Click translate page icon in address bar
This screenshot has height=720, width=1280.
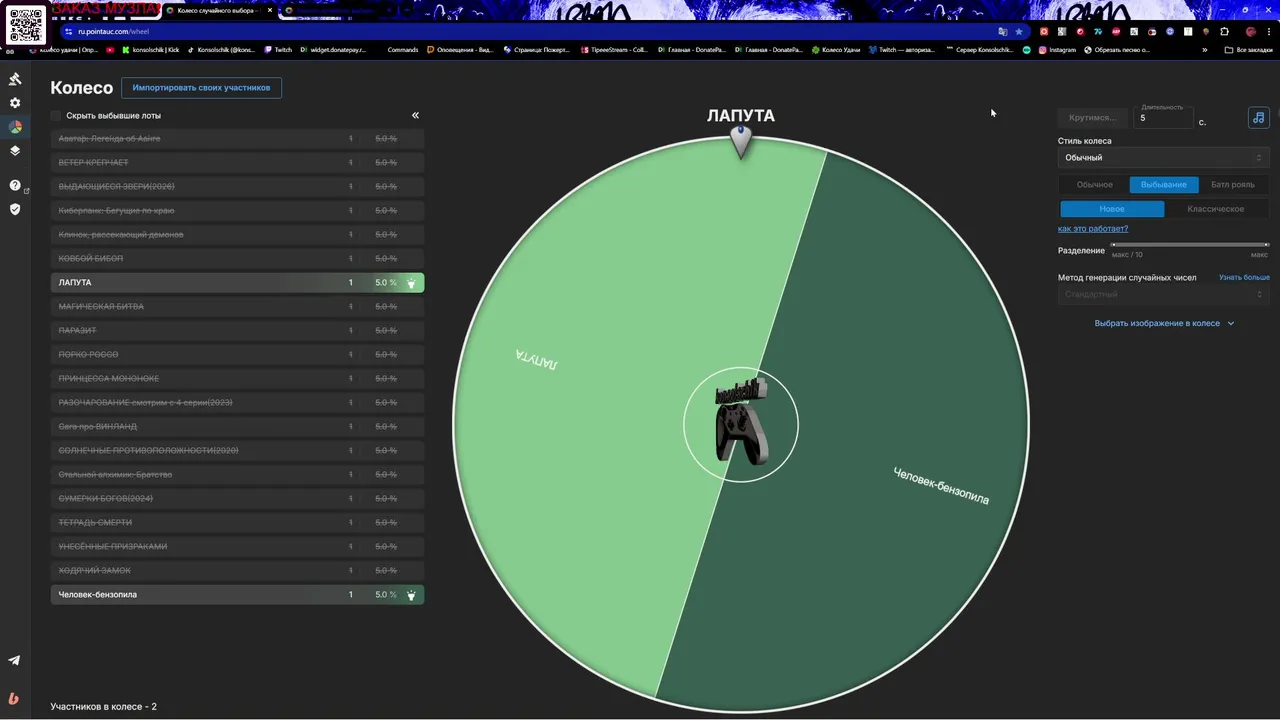click(1003, 31)
